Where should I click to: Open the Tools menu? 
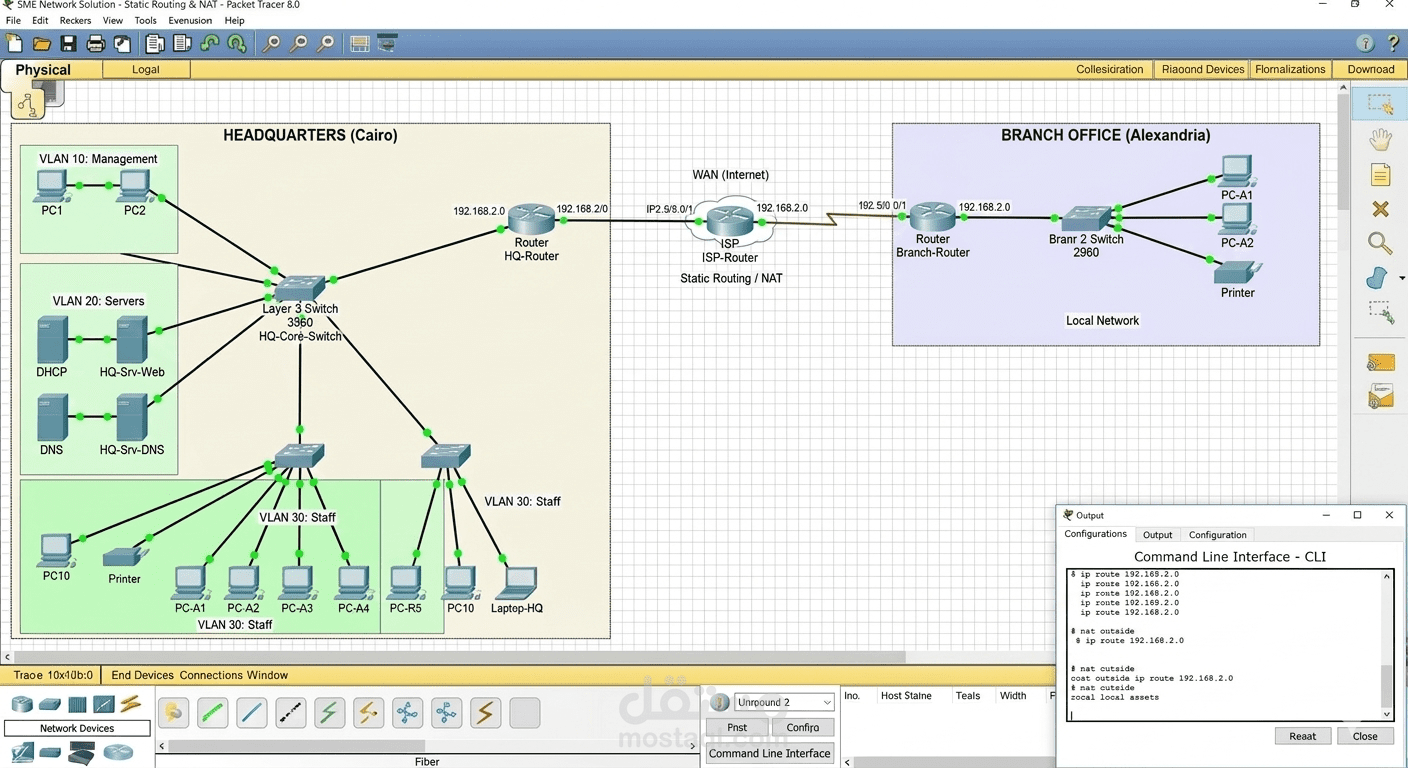pos(145,20)
